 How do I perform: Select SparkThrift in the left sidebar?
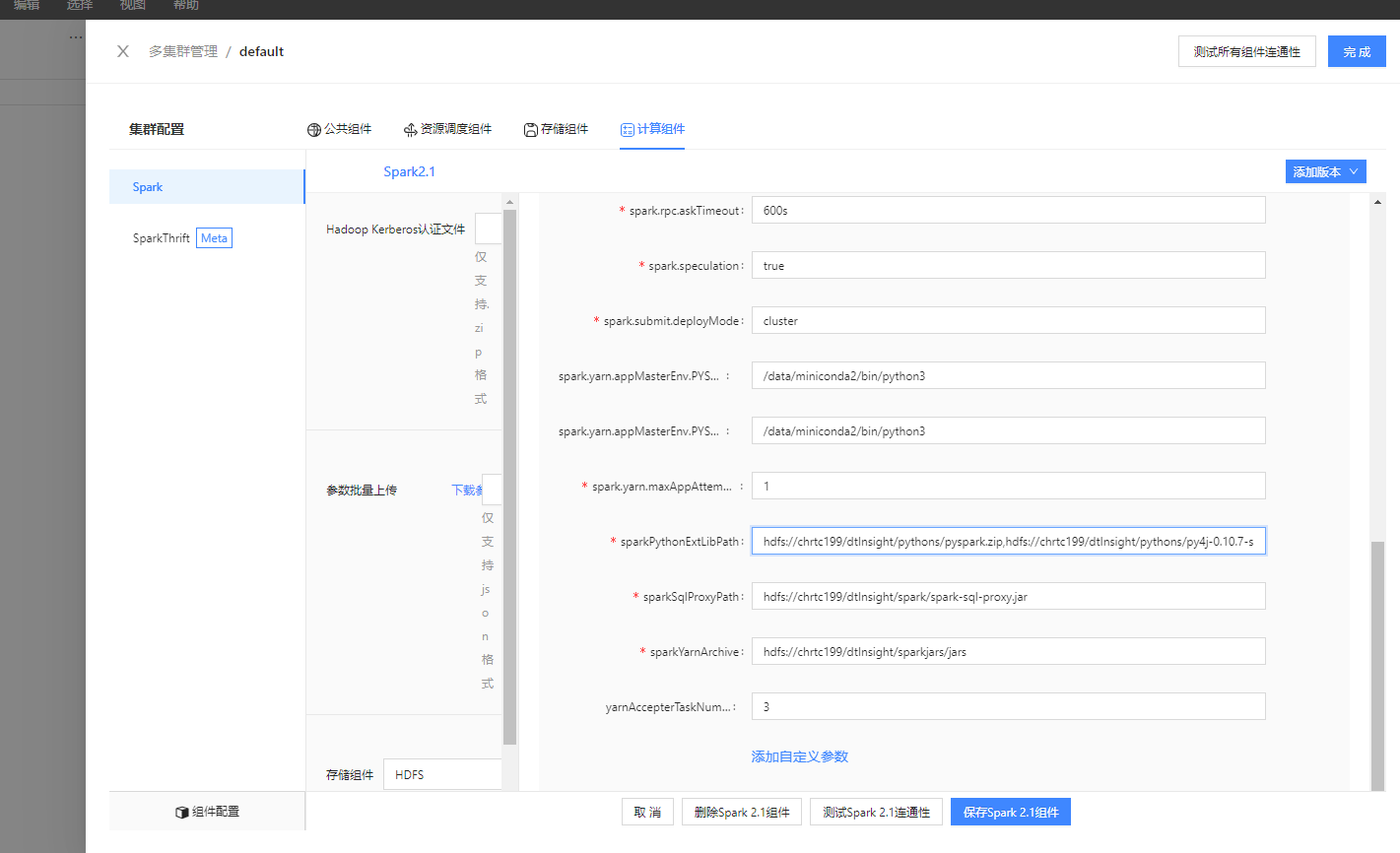pos(161,237)
